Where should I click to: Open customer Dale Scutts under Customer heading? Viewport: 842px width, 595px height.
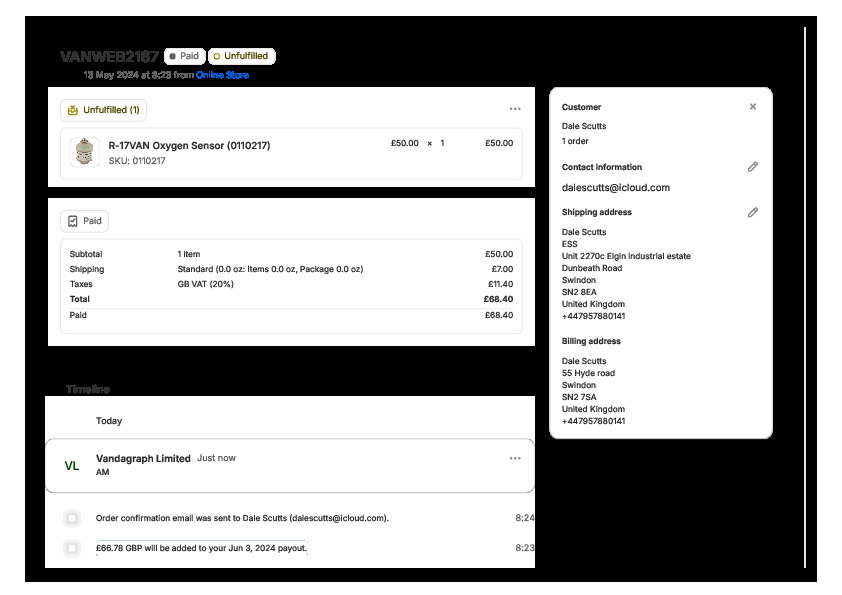pyautogui.click(x=584, y=126)
